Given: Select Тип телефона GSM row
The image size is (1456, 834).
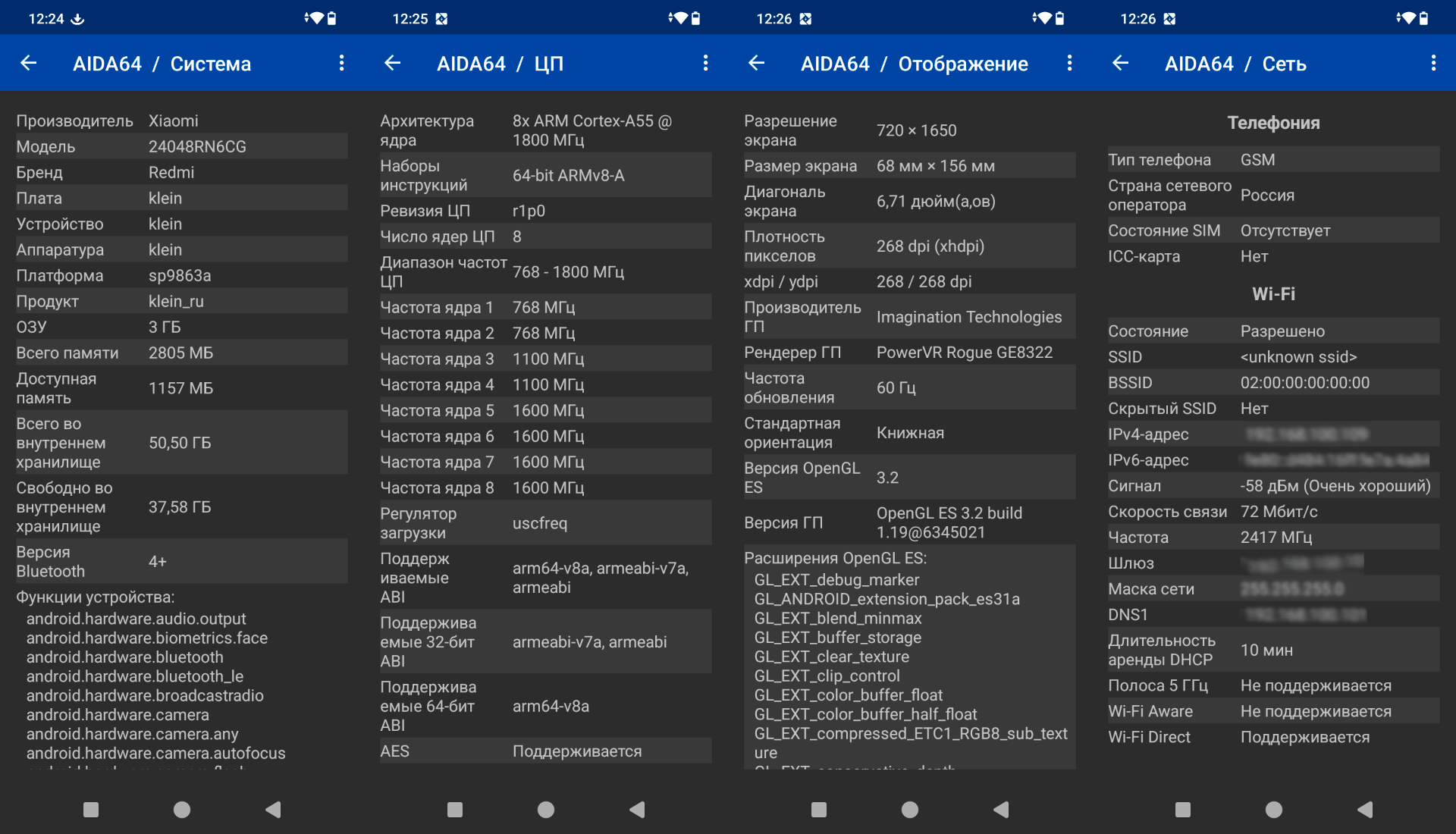Looking at the screenshot, I should coord(1274,160).
